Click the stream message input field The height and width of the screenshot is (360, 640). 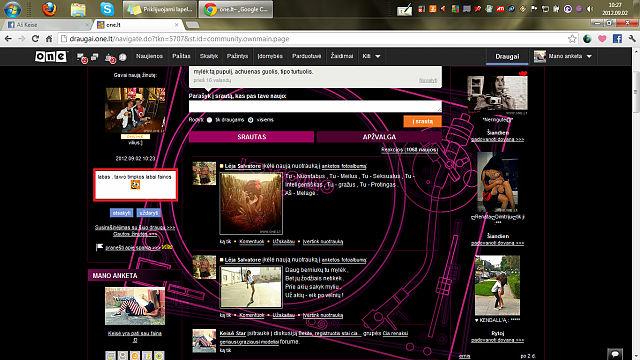tap(315, 106)
